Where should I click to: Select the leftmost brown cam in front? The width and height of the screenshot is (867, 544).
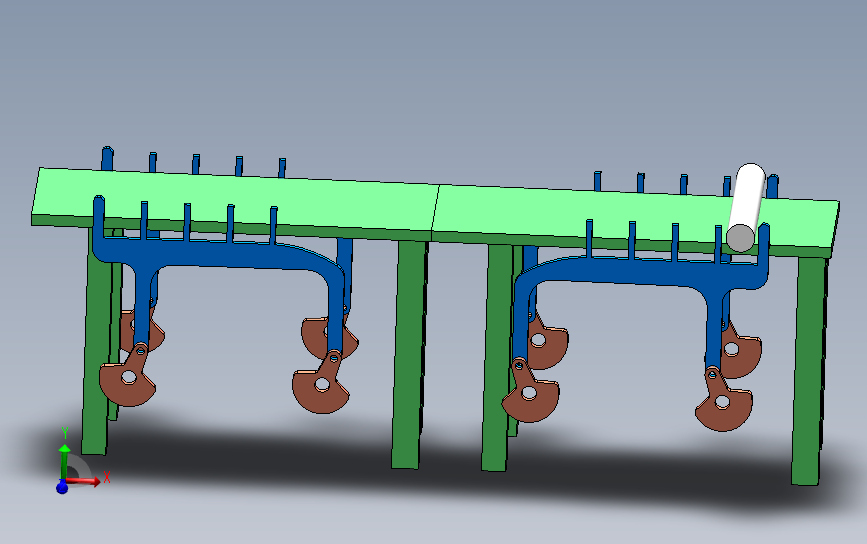click(127, 377)
